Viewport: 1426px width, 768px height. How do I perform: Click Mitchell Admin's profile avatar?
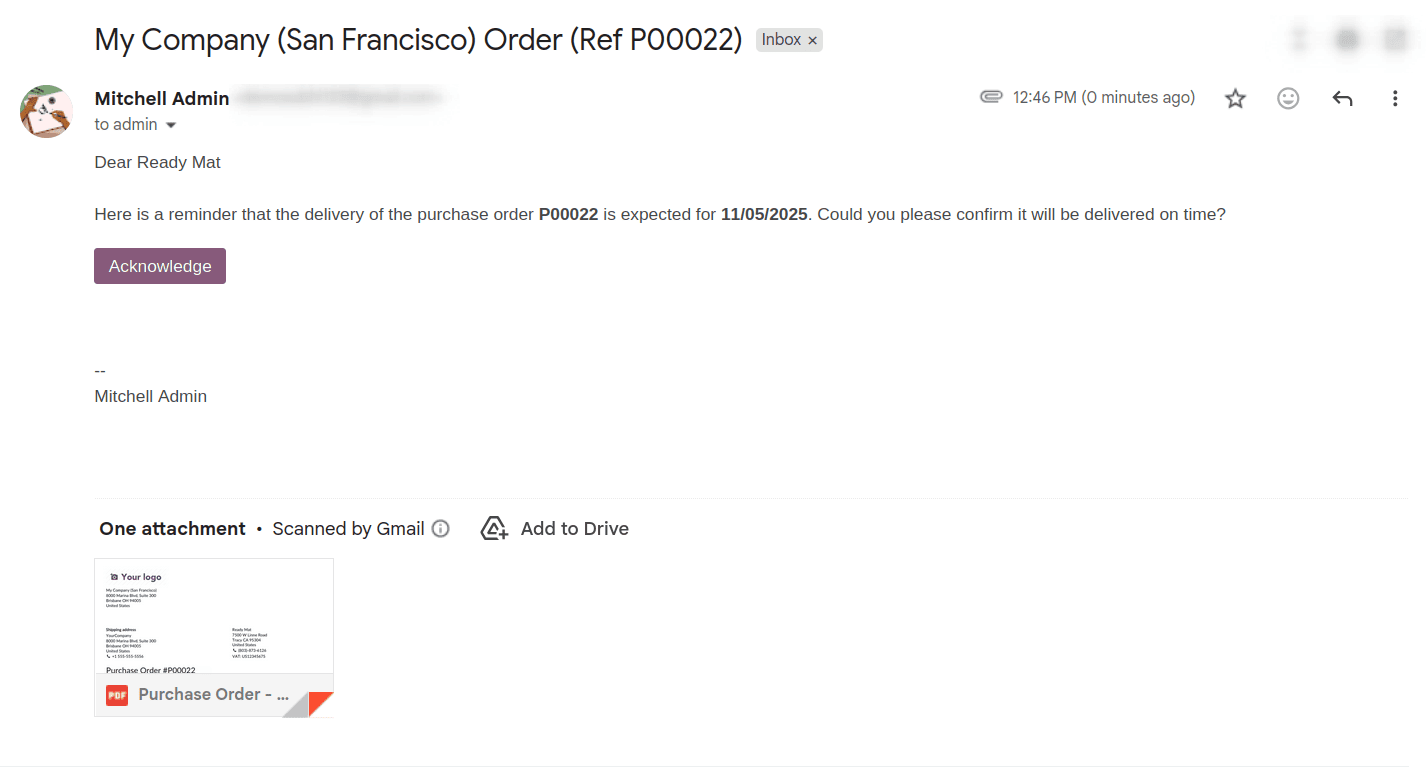click(x=45, y=111)
